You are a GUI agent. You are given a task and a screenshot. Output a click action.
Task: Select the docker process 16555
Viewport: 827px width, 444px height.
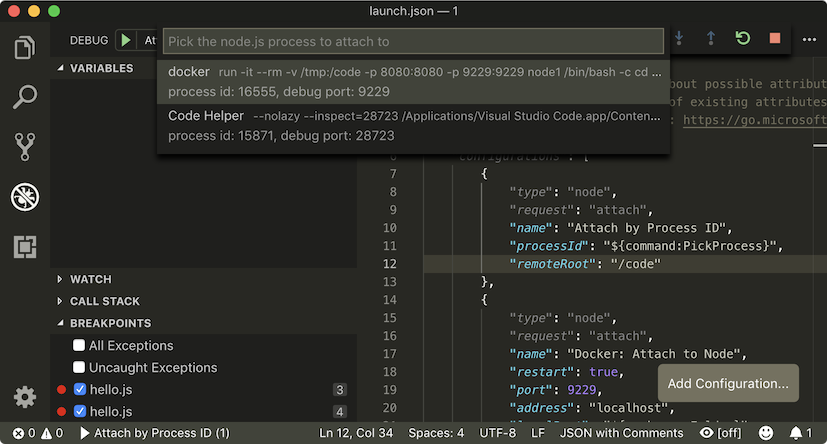point(414,82)
